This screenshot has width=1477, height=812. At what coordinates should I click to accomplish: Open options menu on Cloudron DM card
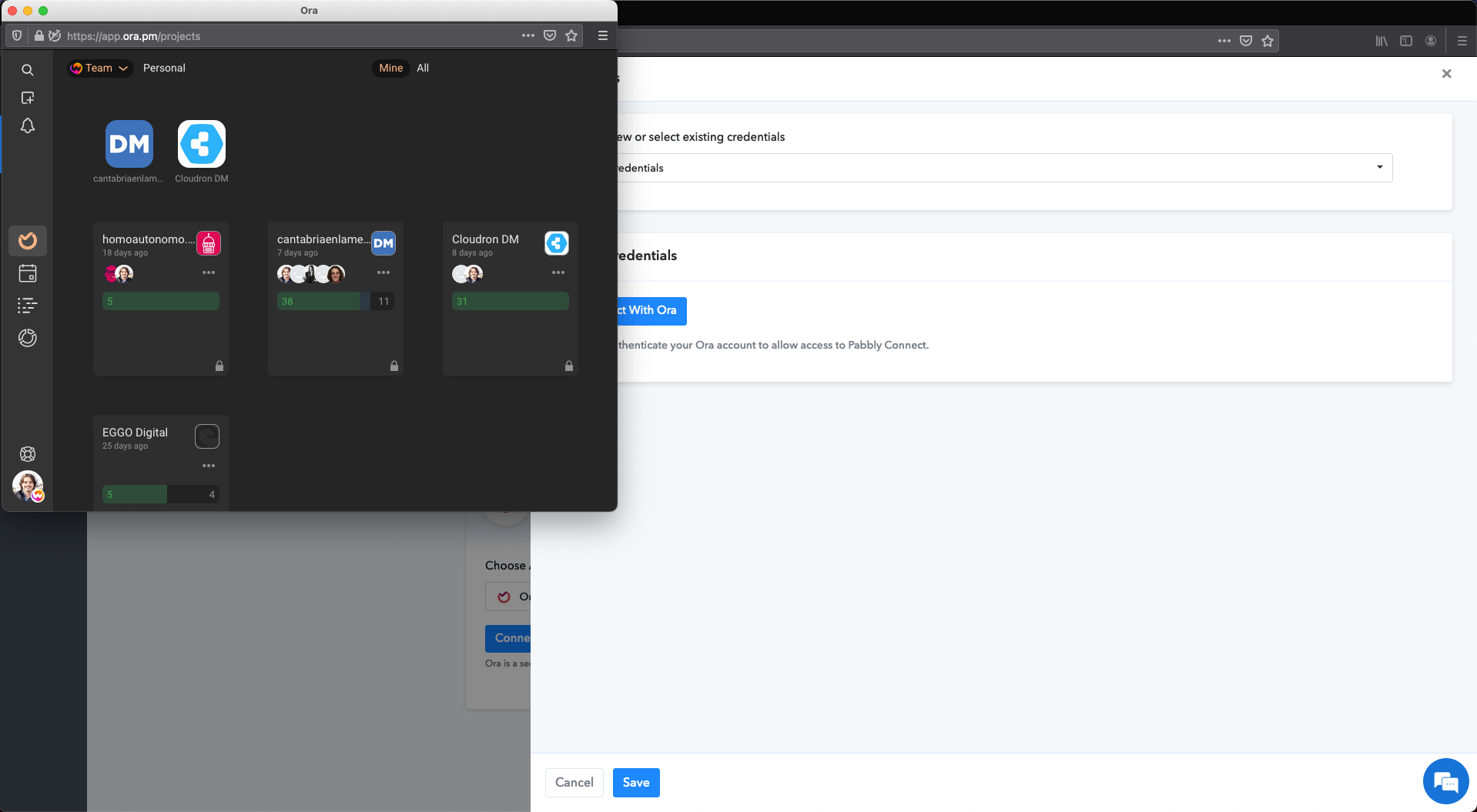point(558,272)
